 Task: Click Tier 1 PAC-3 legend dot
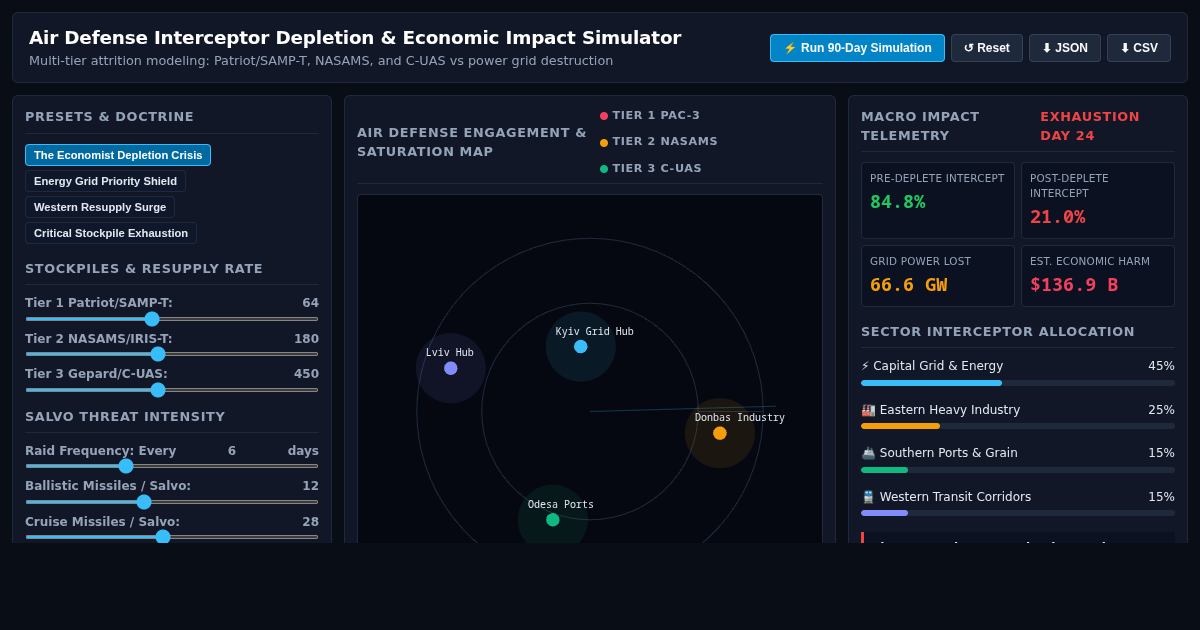pos(604,116)
